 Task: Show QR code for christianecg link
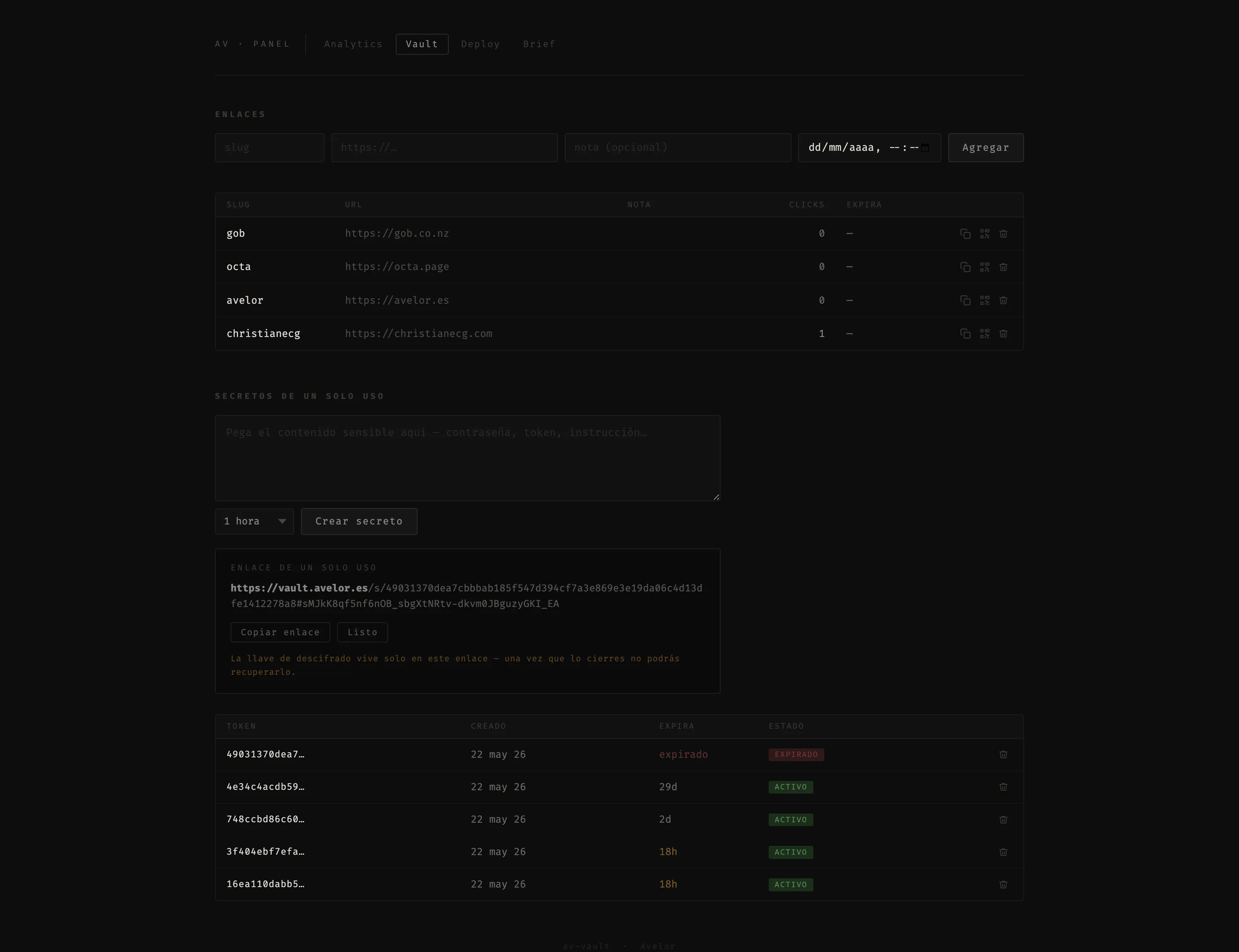(984, 334)
